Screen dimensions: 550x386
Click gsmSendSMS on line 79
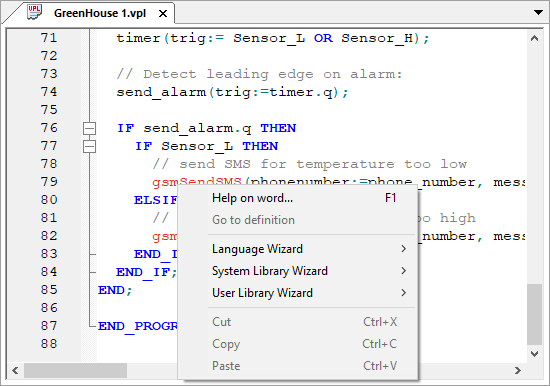pyautogui.click(x=197, y=182)
